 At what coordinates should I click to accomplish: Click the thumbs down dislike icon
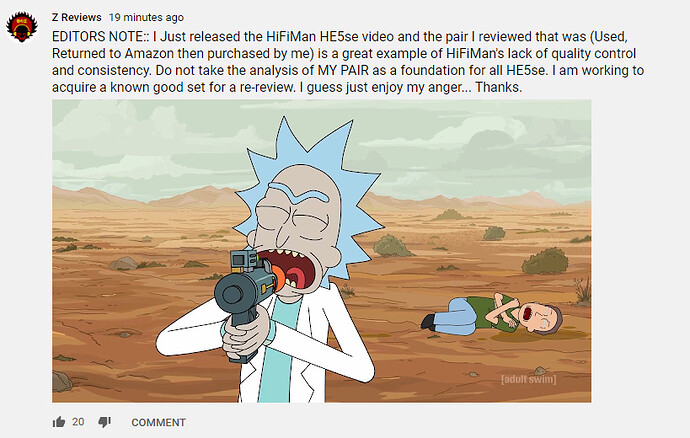point(105,422)
